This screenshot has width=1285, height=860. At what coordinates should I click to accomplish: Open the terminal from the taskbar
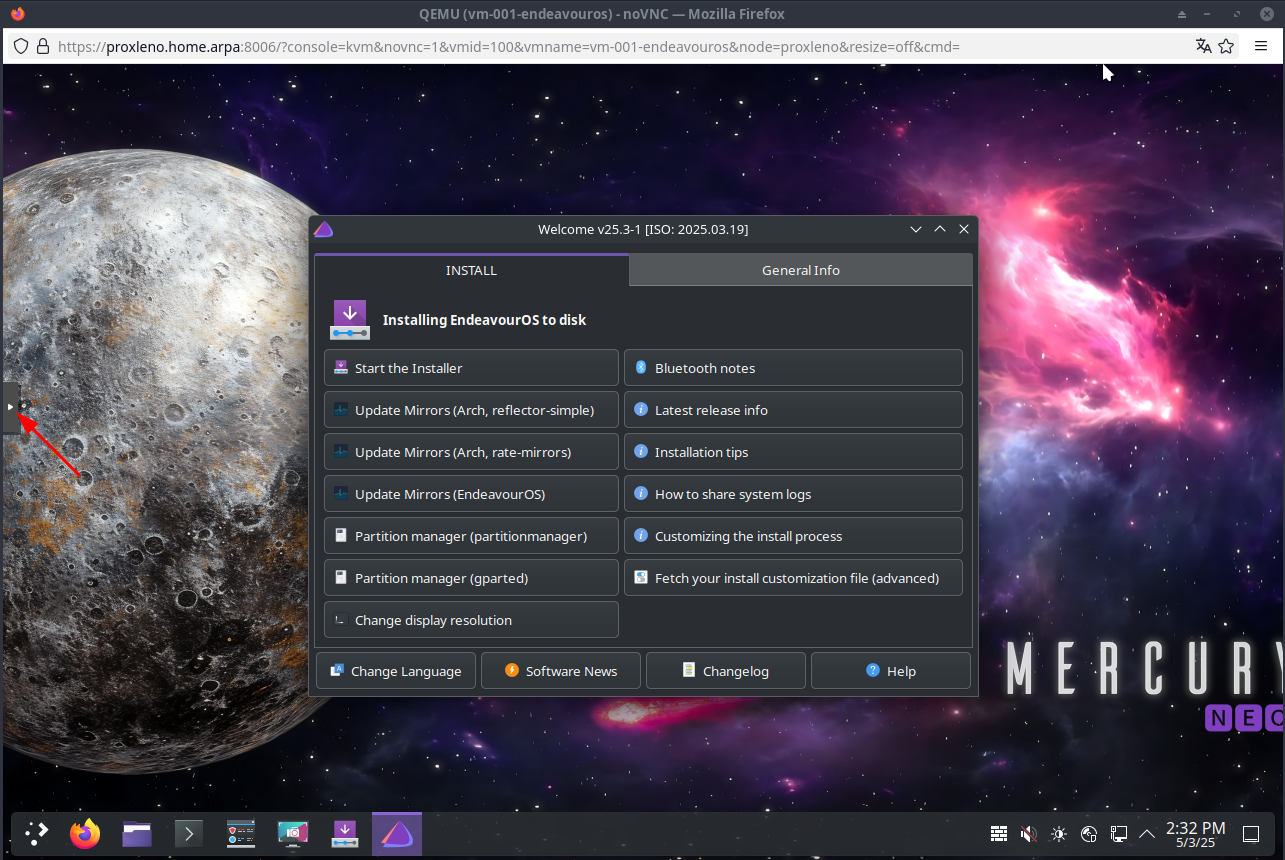coord(189,833)
